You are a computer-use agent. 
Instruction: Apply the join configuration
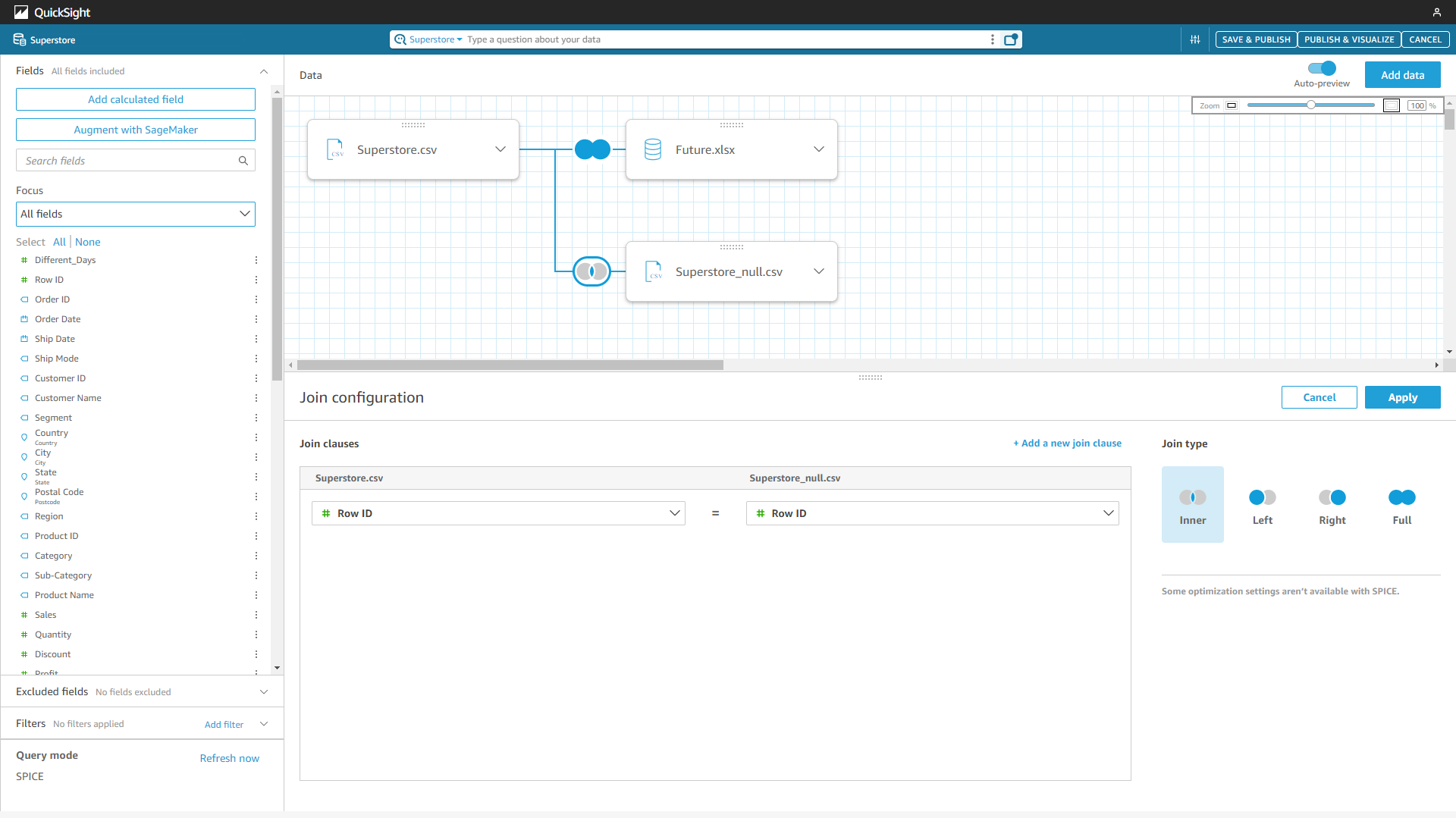click(1402, 397)
